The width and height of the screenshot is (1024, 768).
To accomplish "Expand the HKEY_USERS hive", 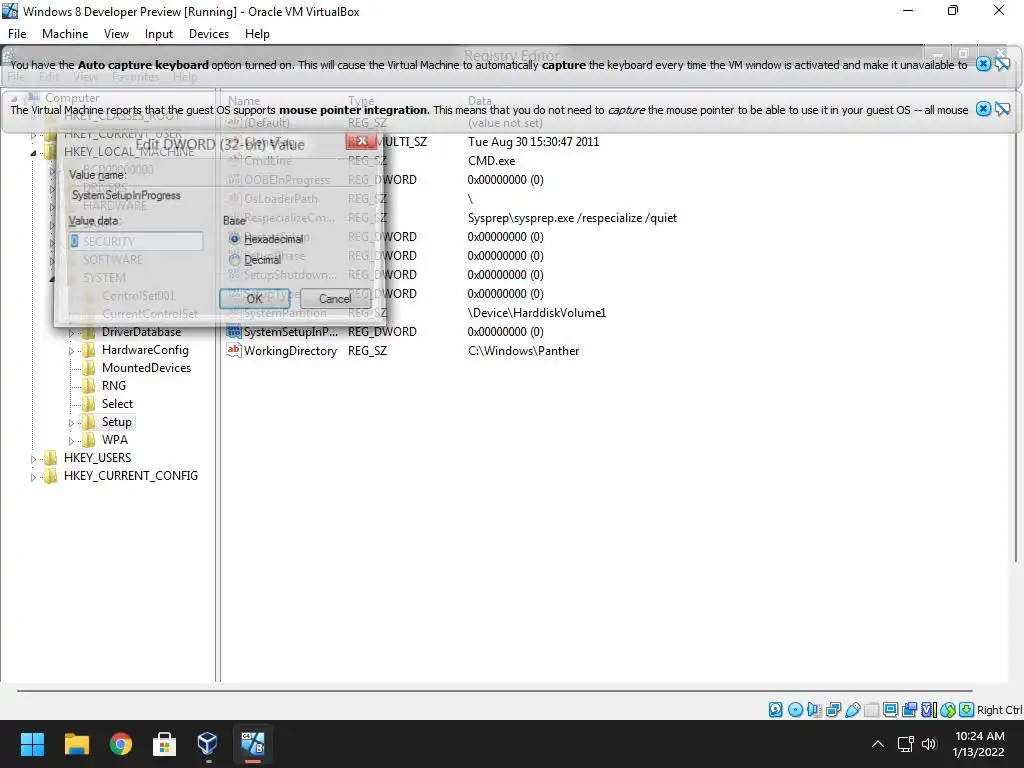I will pyautogui.click(x=33, y=458).
